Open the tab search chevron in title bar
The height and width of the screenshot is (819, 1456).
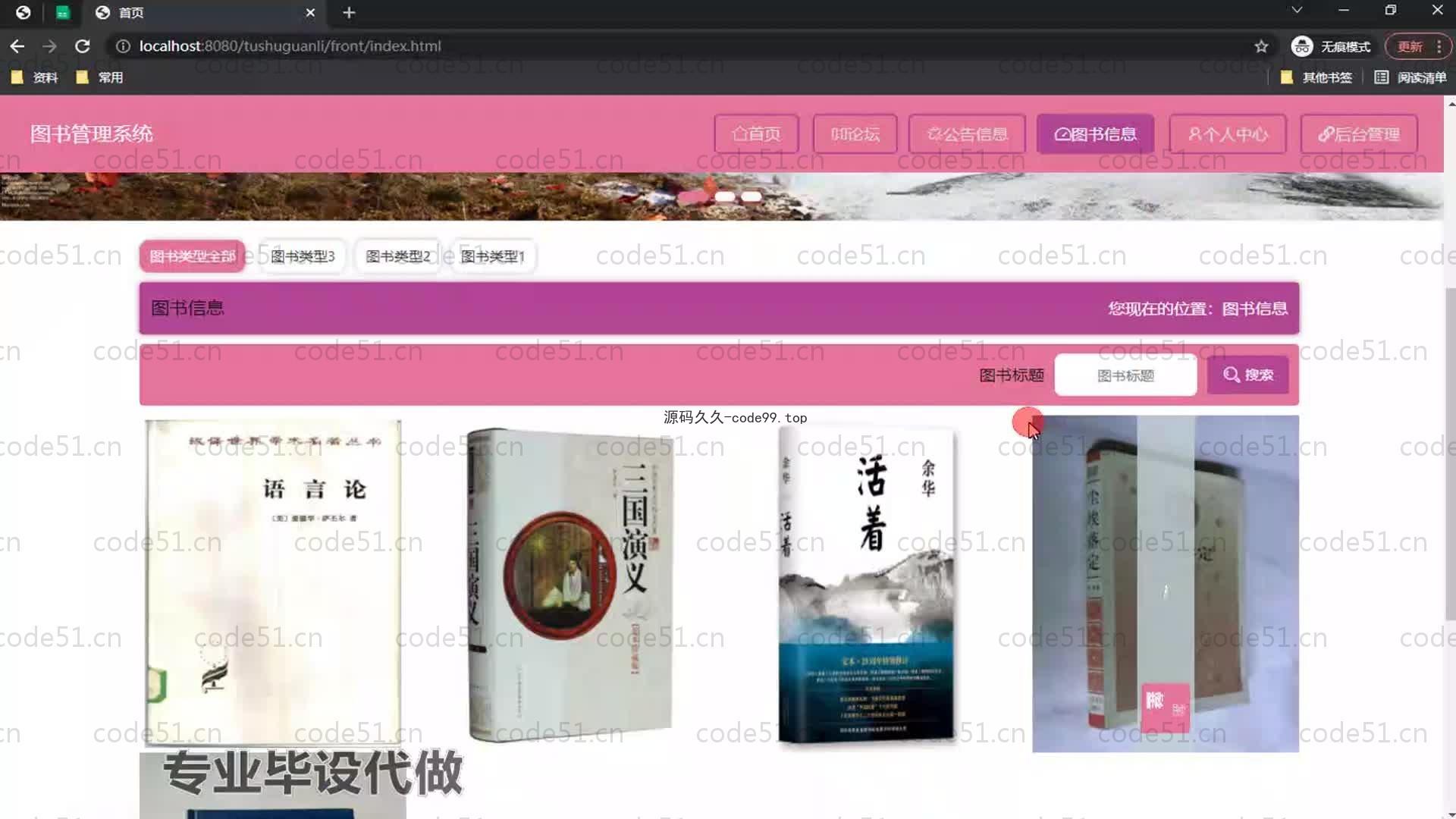coord(1297,10)
